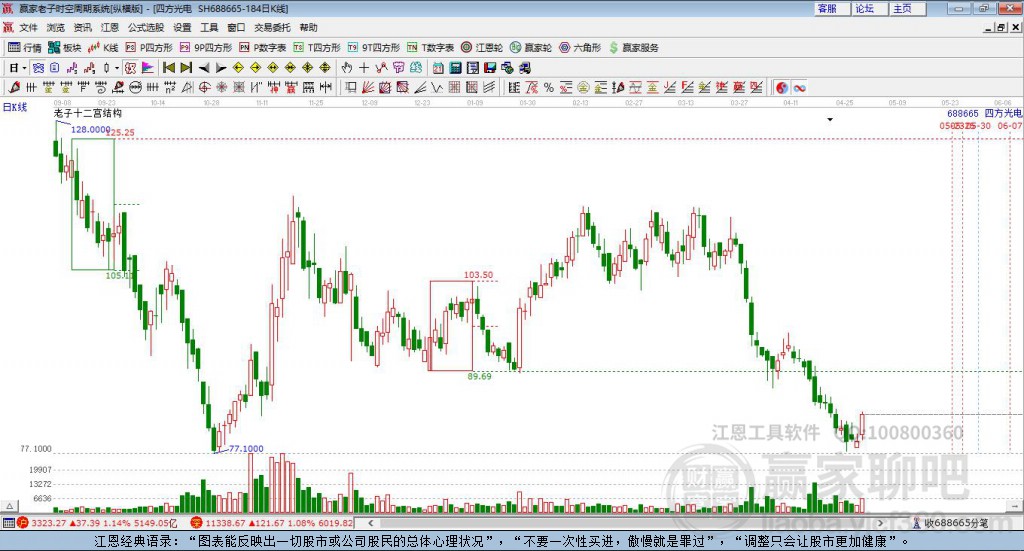Screen dimensions: 1024x551
Task: Open the T数字表 tool
Action: 430,48
